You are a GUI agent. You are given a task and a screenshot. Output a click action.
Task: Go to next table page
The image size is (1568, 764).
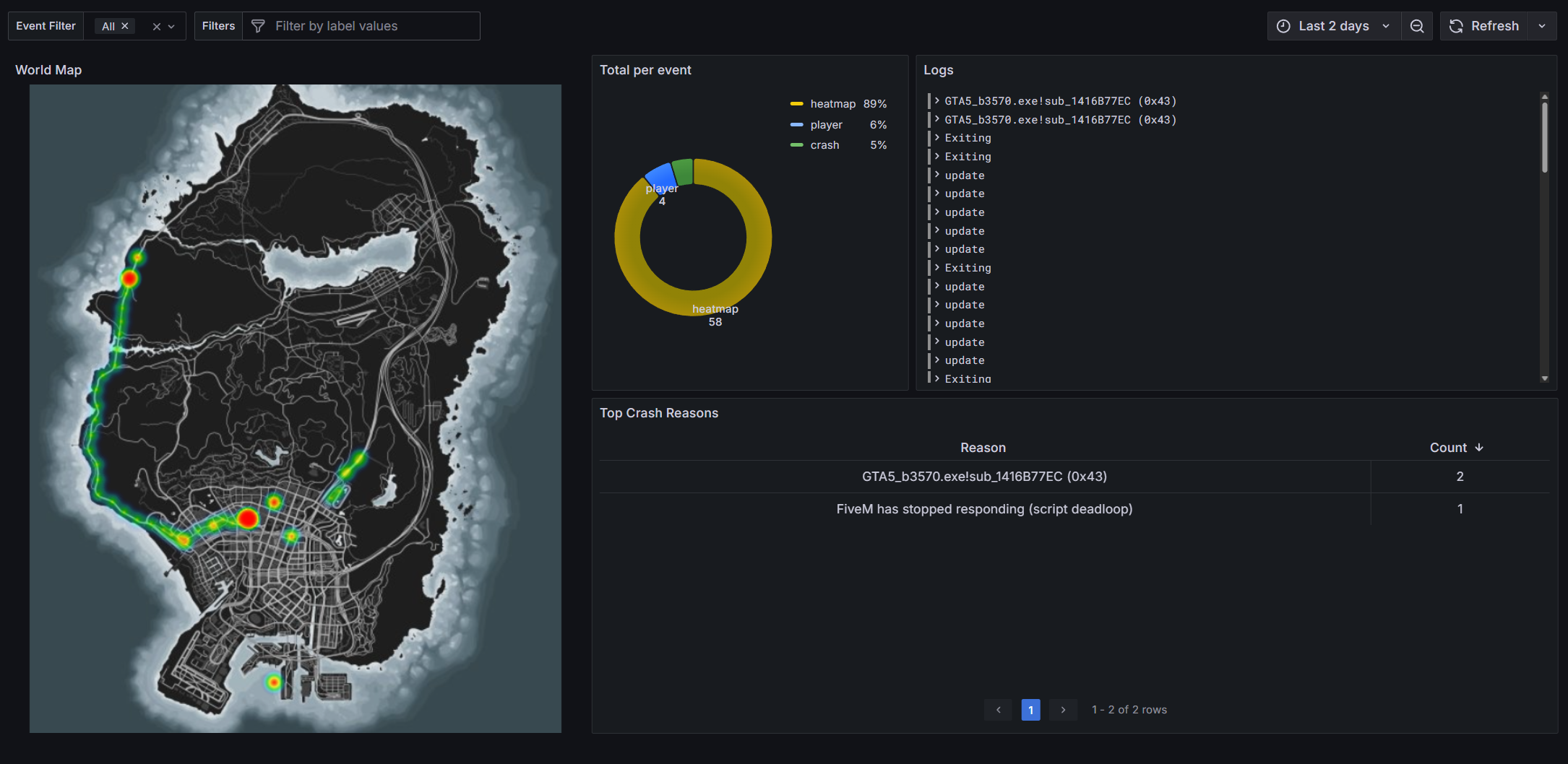pos(1063,710)
